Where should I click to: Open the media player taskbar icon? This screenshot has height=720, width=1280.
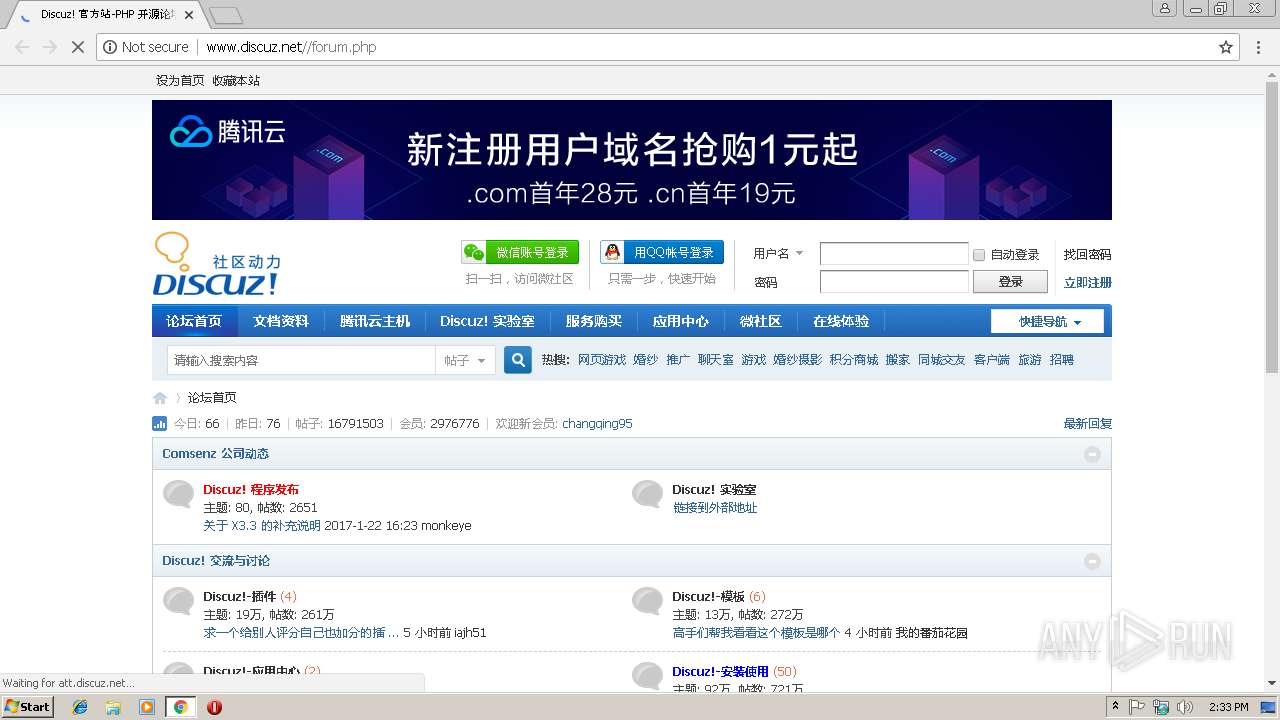[x=147, y=707]
